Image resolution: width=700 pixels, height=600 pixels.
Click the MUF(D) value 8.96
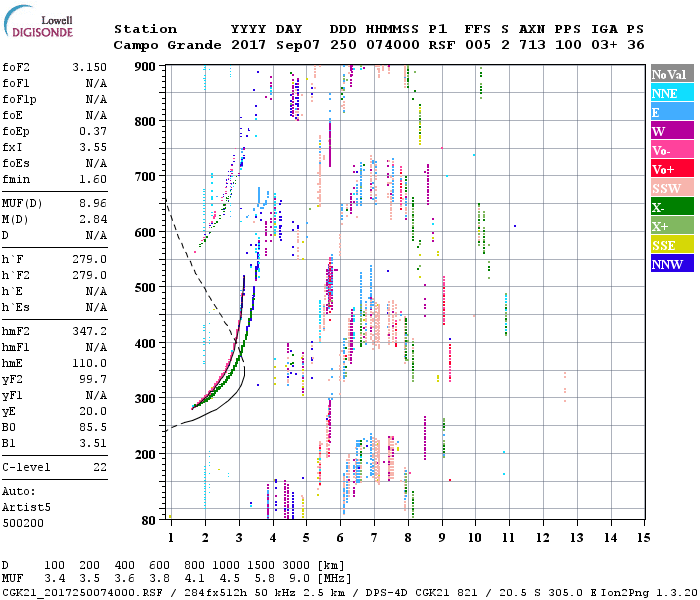[93, 203]
